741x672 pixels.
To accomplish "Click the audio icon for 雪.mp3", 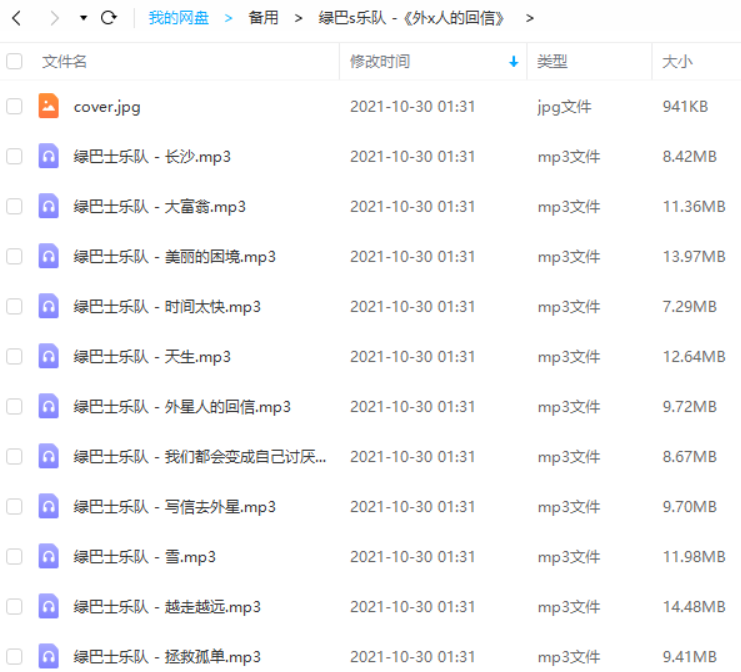I will coord(48,556).
